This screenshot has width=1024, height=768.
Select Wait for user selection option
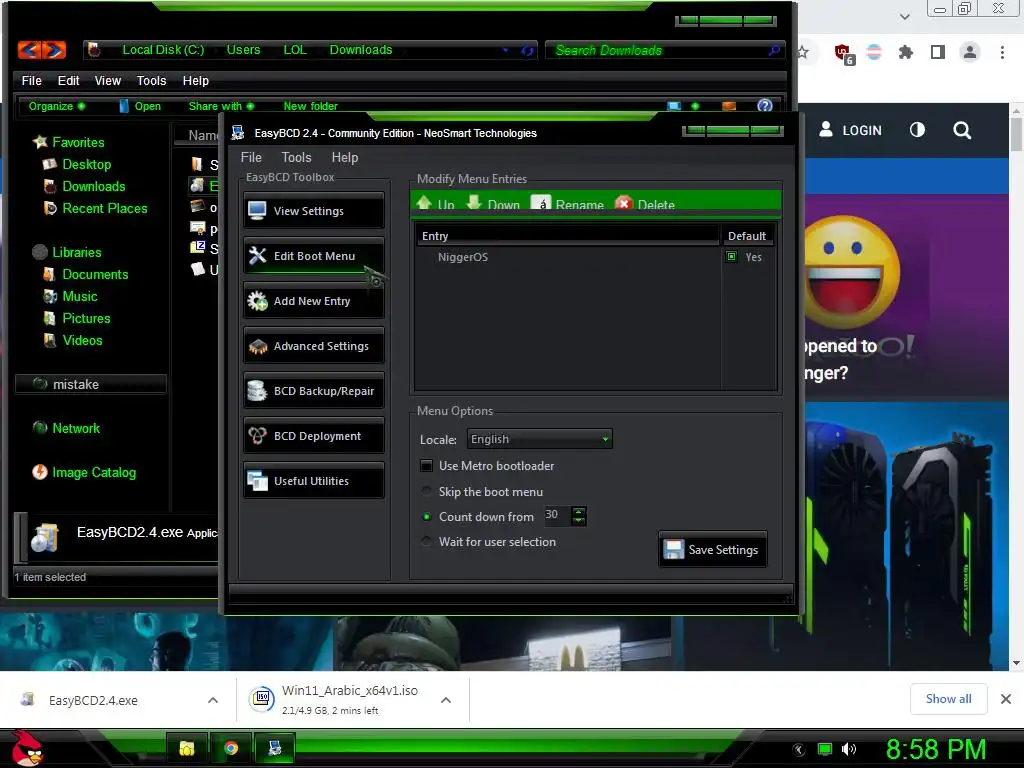click(426, 541)
